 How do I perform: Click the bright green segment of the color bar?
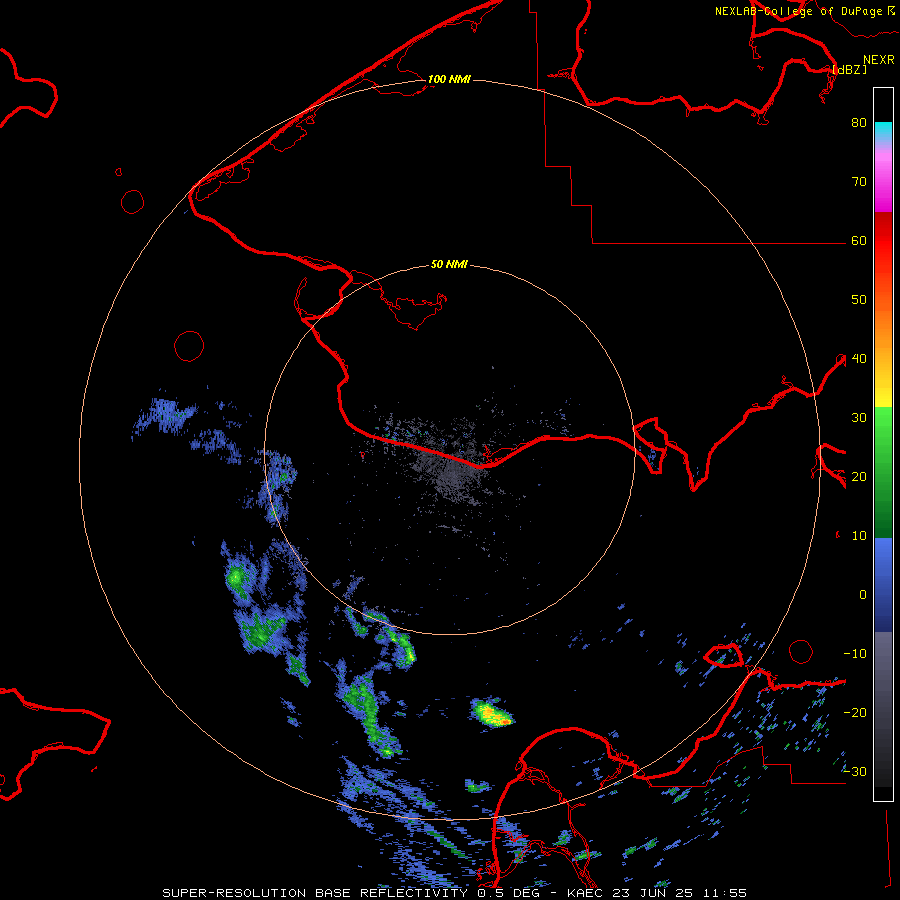(x=883, y=430)
